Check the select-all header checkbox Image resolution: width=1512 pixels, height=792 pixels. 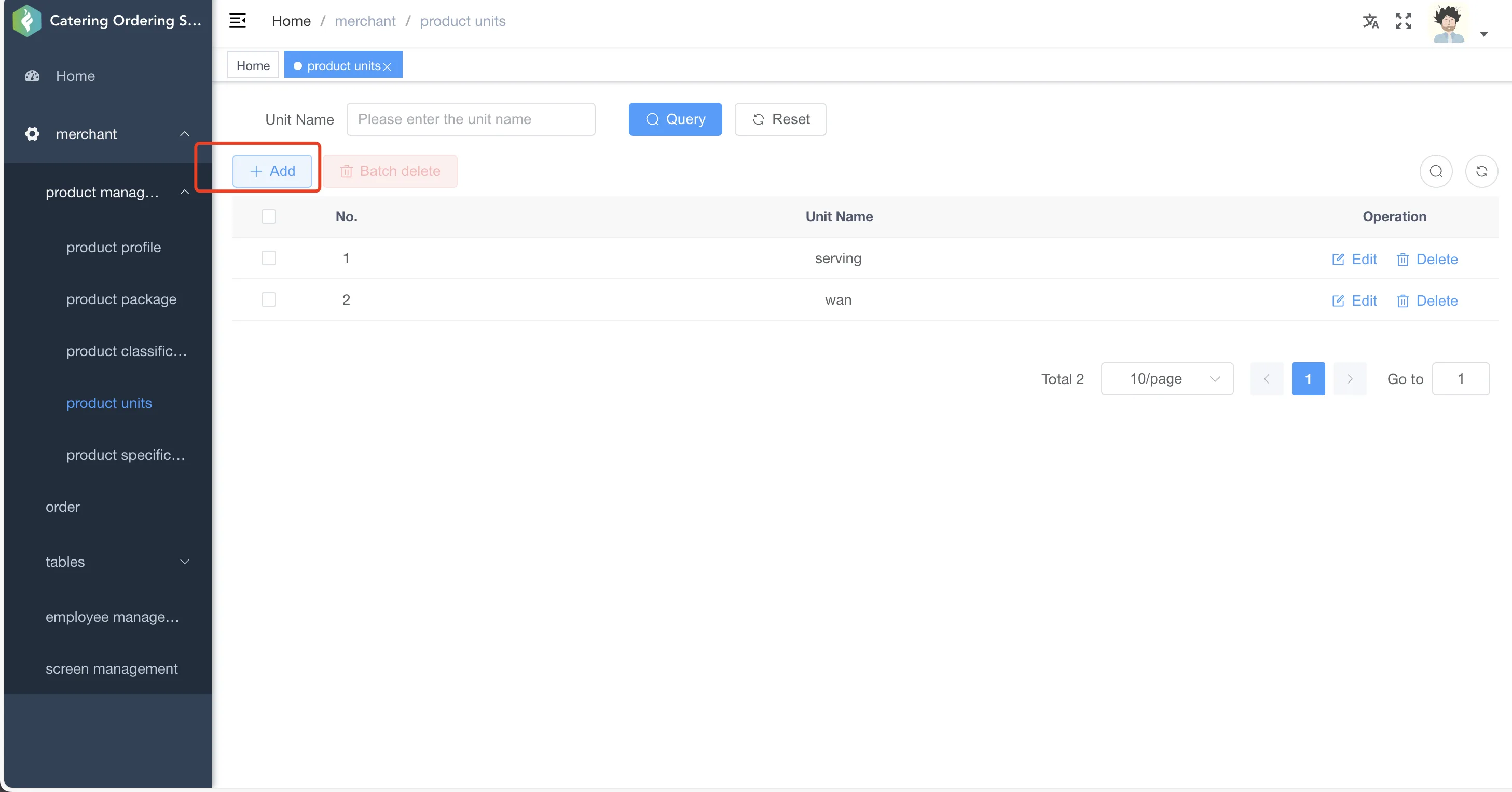point(269,216)
